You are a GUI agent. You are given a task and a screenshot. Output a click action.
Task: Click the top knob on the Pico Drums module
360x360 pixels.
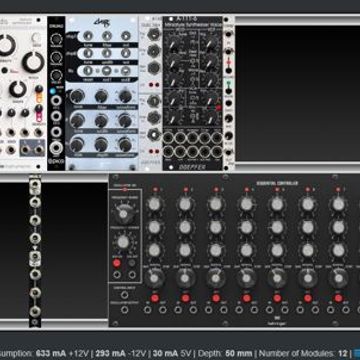point(56,40)
